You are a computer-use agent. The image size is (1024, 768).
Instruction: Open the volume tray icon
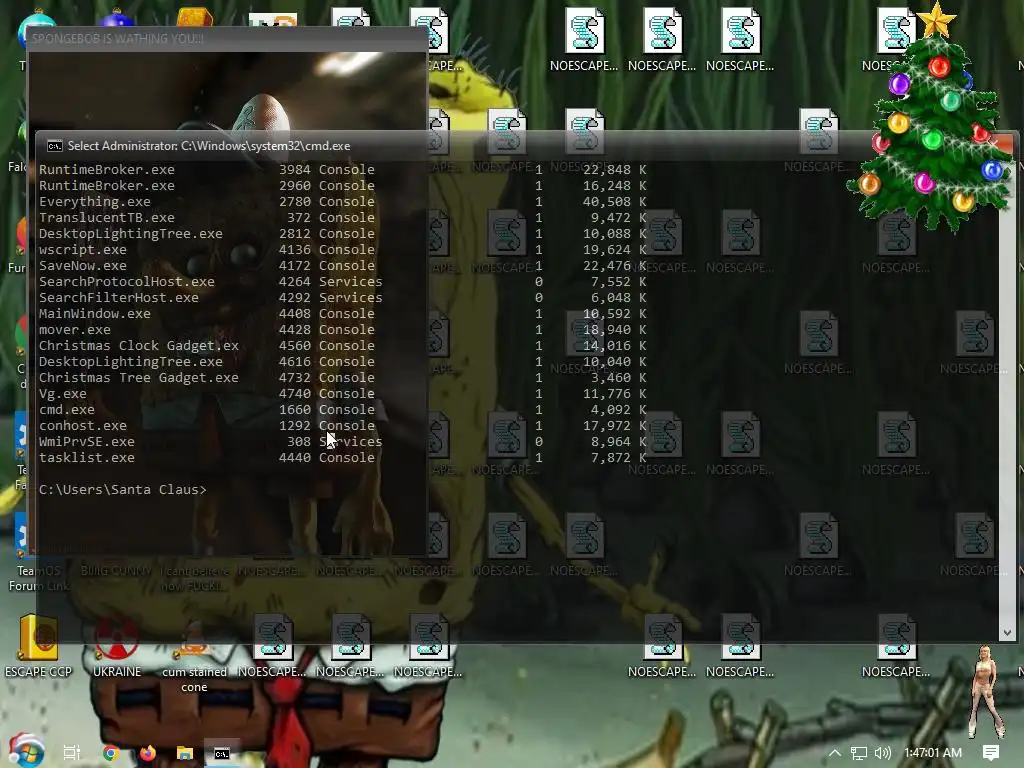(x=883, y=753)
